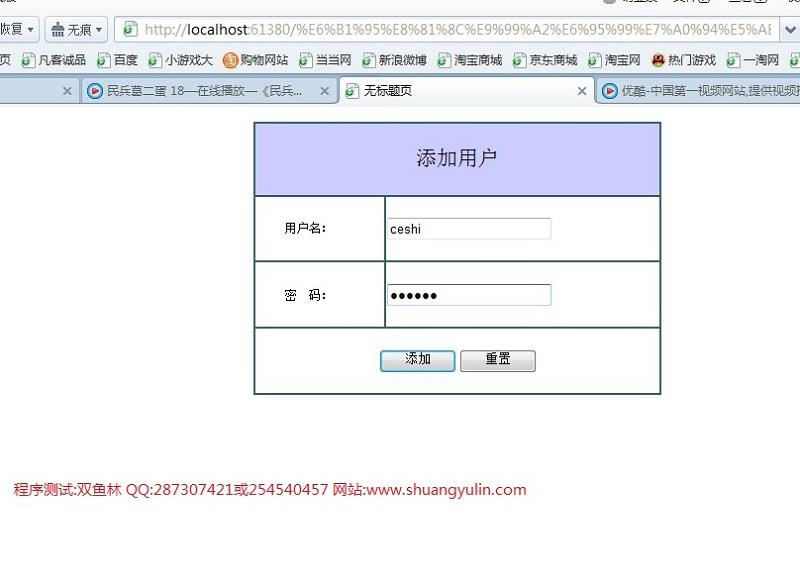Click the page icon in address bar
Viewport: 800px width, 580px height.
(x=130, y=29)
